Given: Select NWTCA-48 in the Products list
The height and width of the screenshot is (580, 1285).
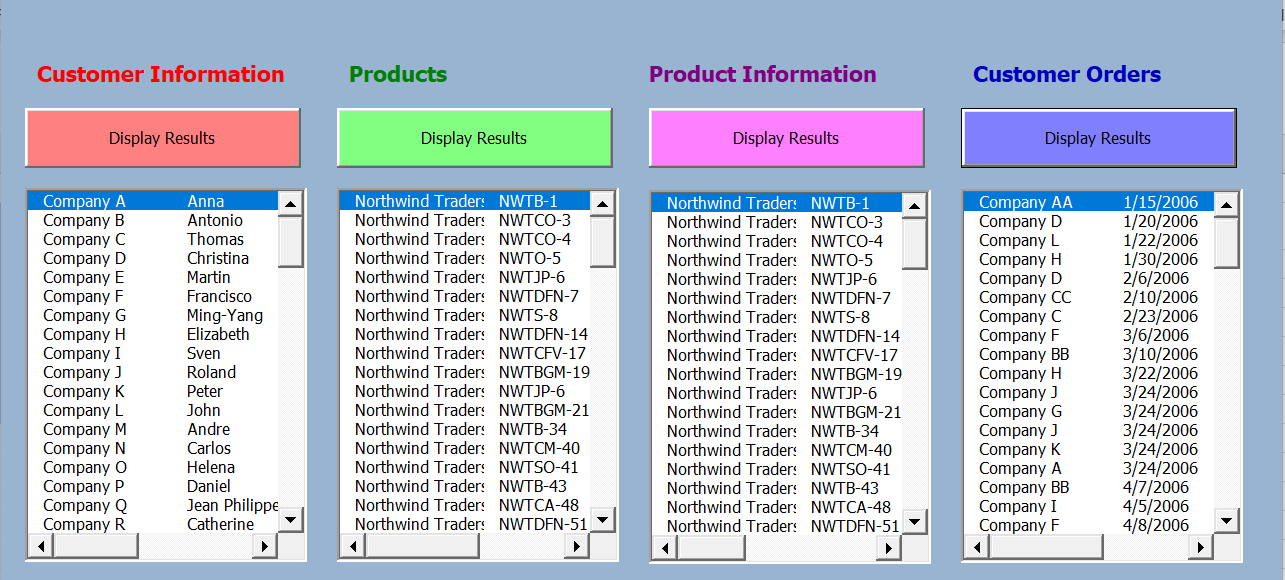Looking at the screenshot, I should point(466,505).
